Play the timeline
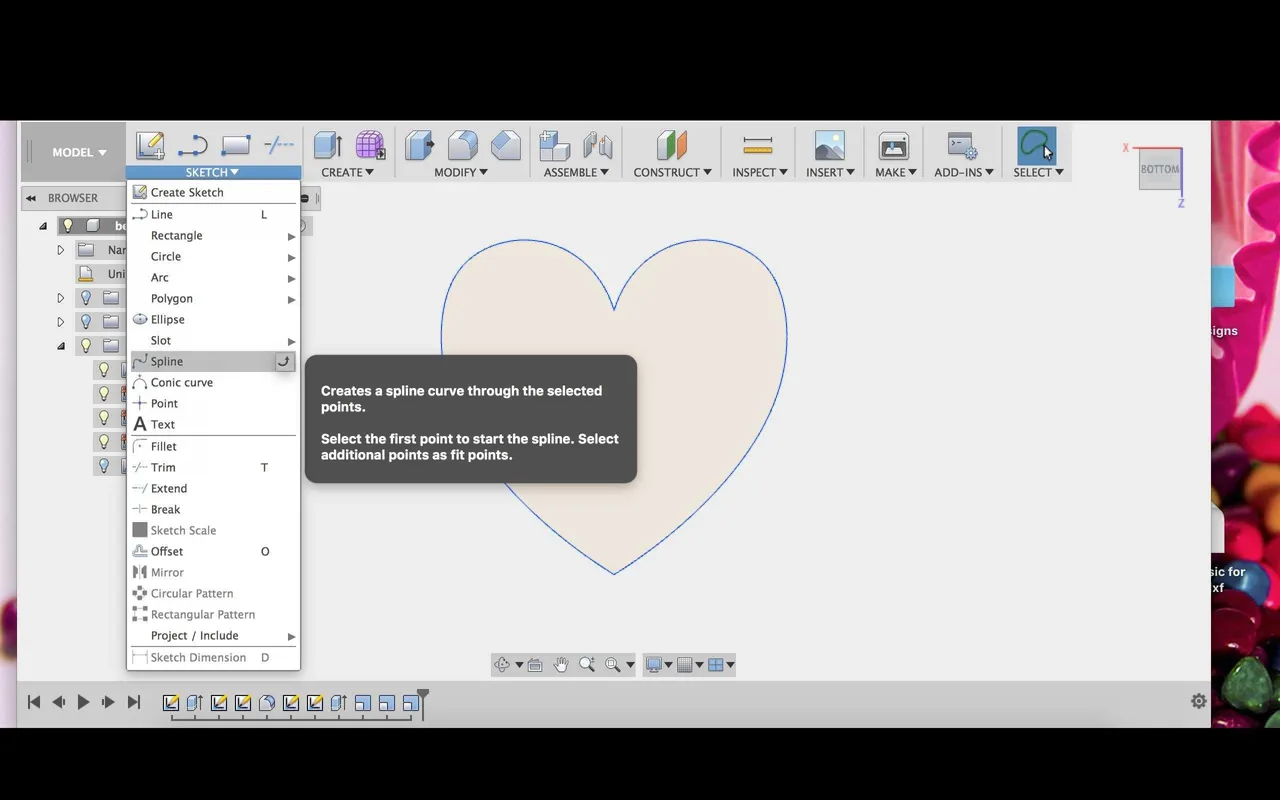Image resolution: width=1280 pixels, height=800 pixels. point(84,702)
